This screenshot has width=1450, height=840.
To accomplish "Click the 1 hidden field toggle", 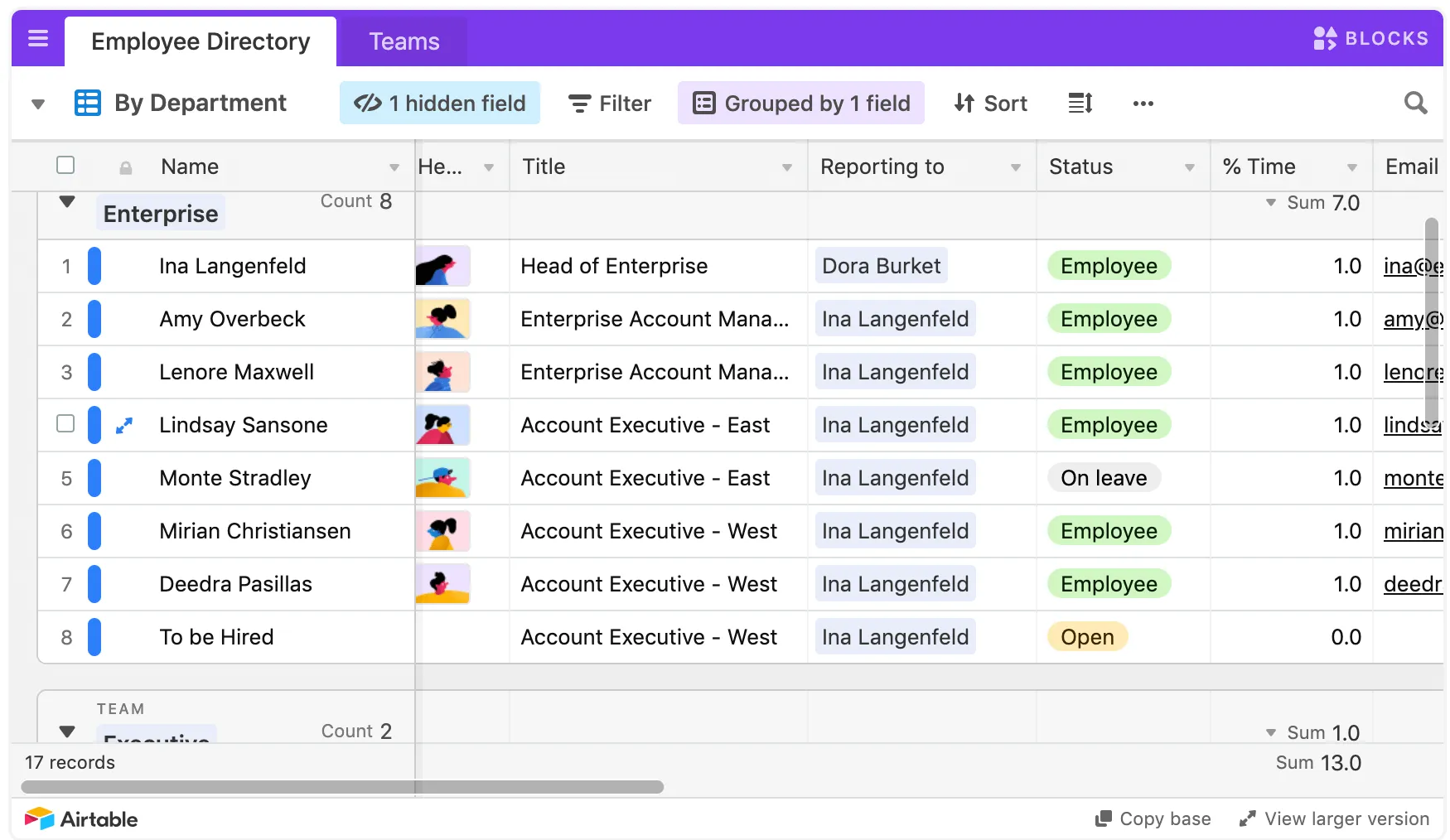I will (439, 103).
